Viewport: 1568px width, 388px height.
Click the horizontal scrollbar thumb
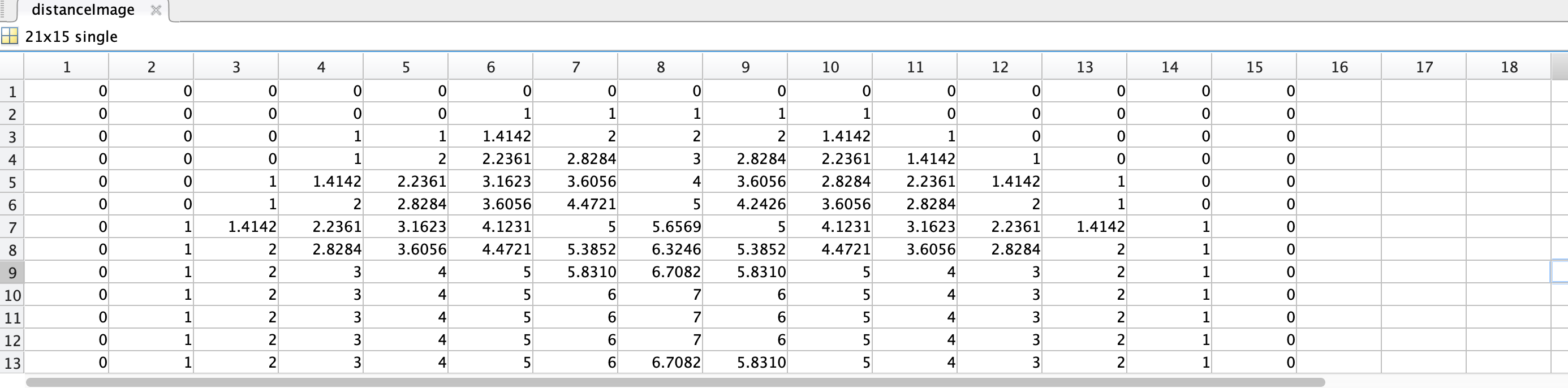coord(675,382)
